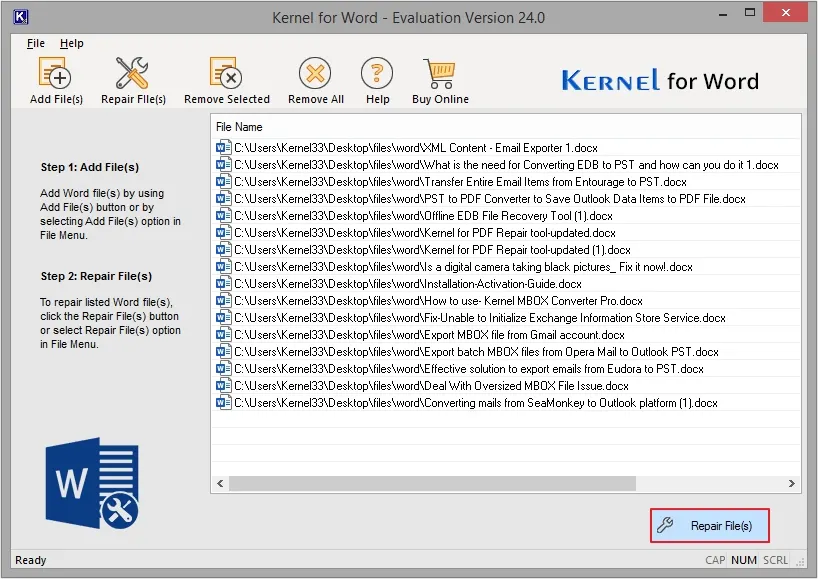Click the horizontal scrollbar thumb

point(432,484)
